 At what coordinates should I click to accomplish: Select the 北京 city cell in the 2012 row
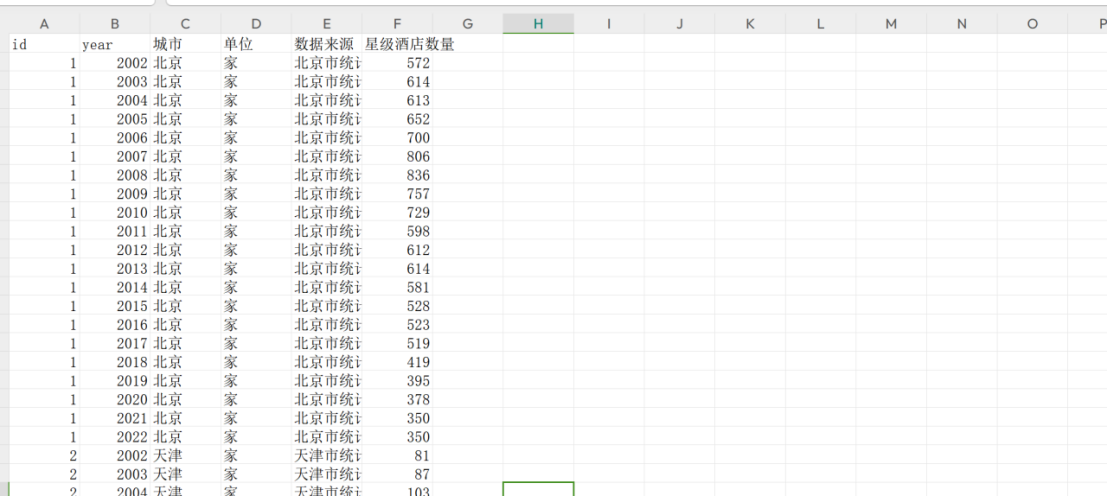click(x=185, y=250)
